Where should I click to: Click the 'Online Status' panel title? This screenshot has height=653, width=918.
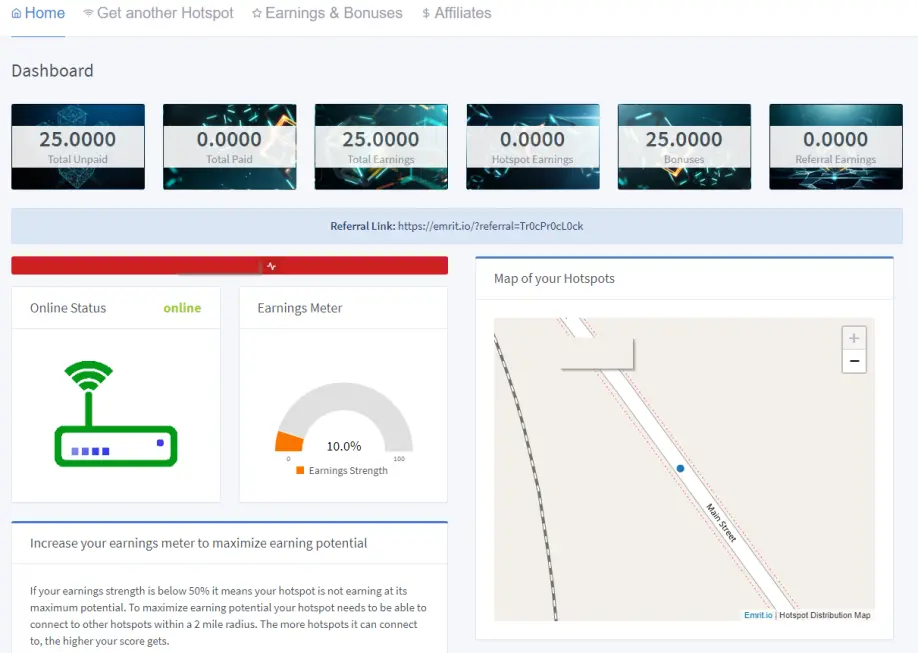pyautogui.click(x=68, y=308)
